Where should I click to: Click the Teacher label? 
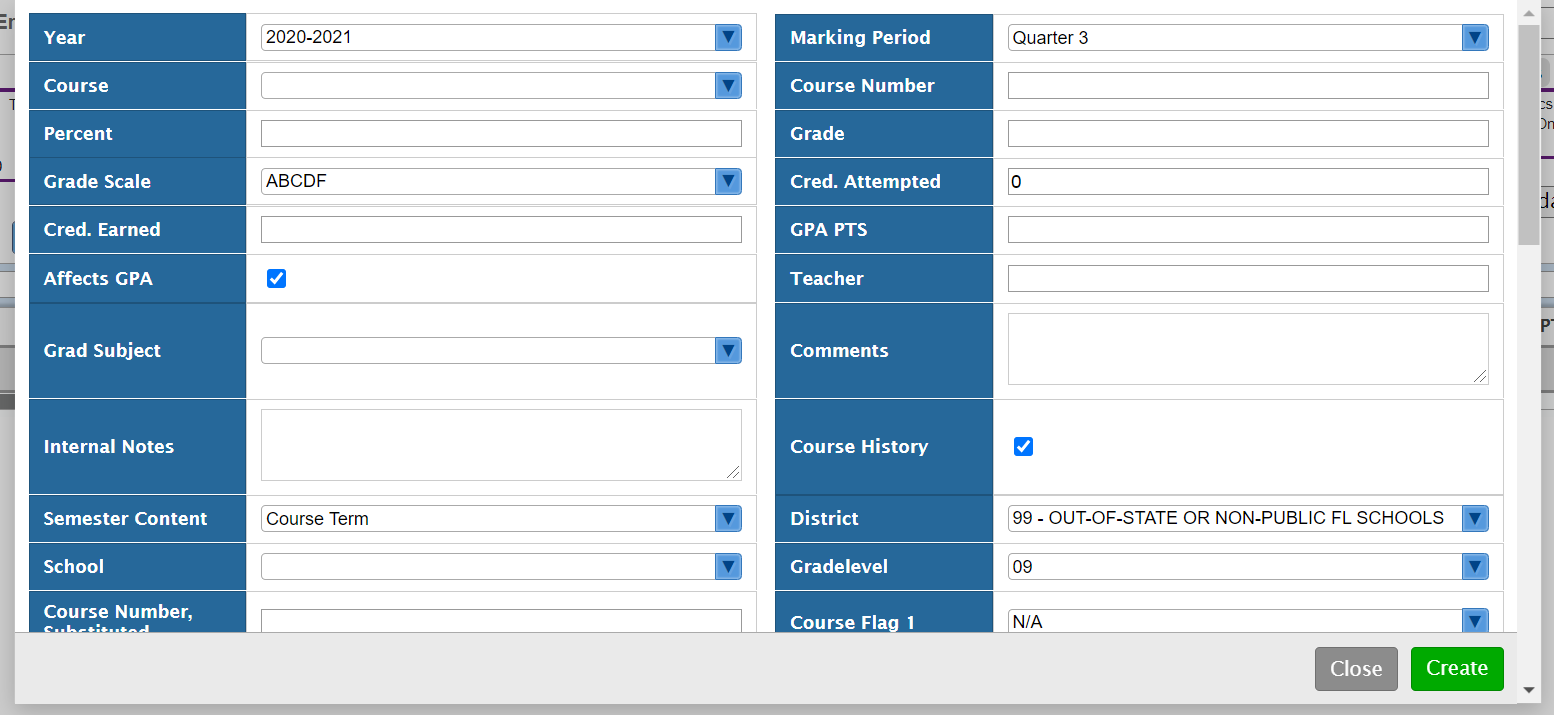coord(827,279)
